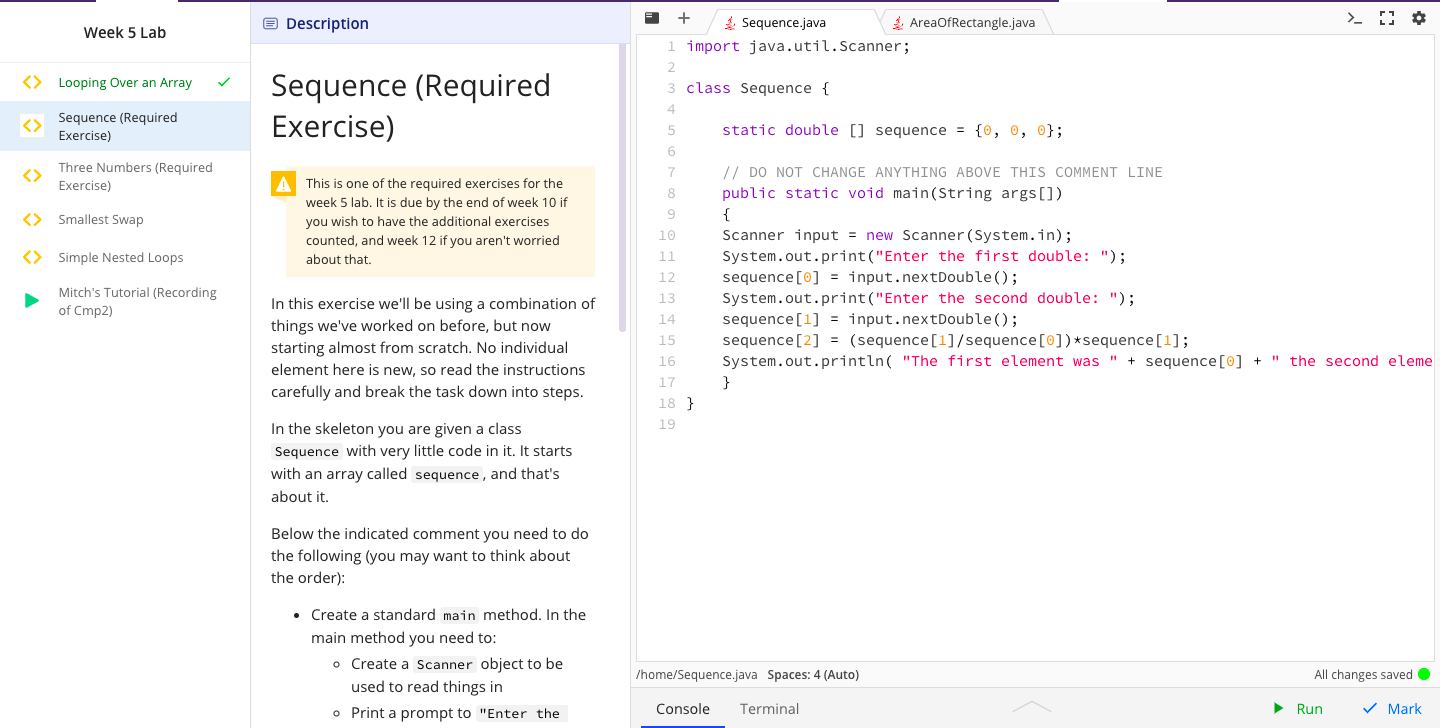1440x728 pixels.
Task: Open the terminal icon above the editor
Action: coord(1353,17)
